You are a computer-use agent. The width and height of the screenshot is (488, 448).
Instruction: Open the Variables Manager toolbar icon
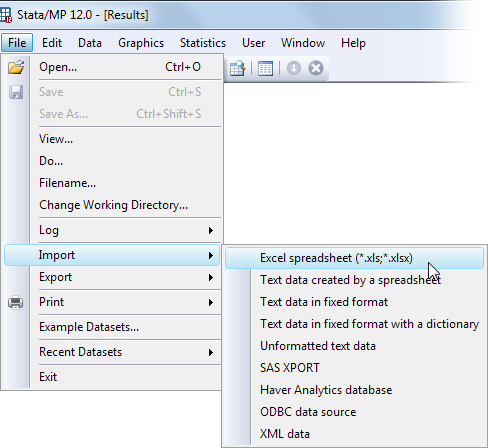tap(265, 68)
